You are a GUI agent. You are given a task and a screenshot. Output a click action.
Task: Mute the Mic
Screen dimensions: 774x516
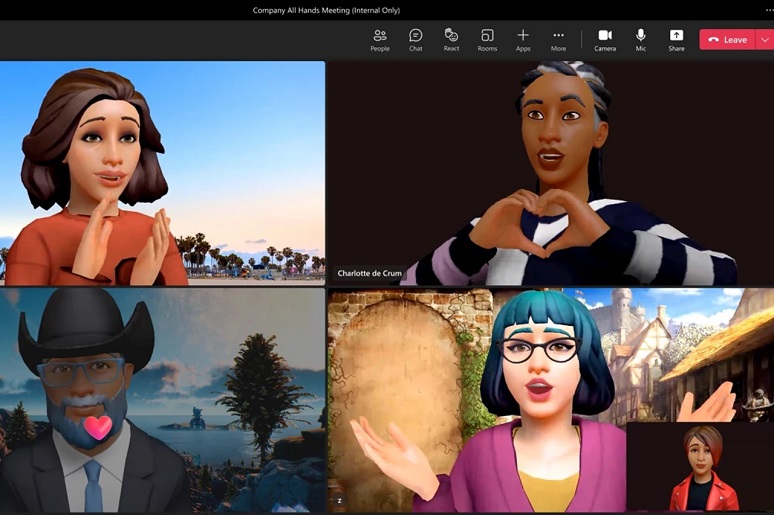pyautogui.click(x=641, y=40)
